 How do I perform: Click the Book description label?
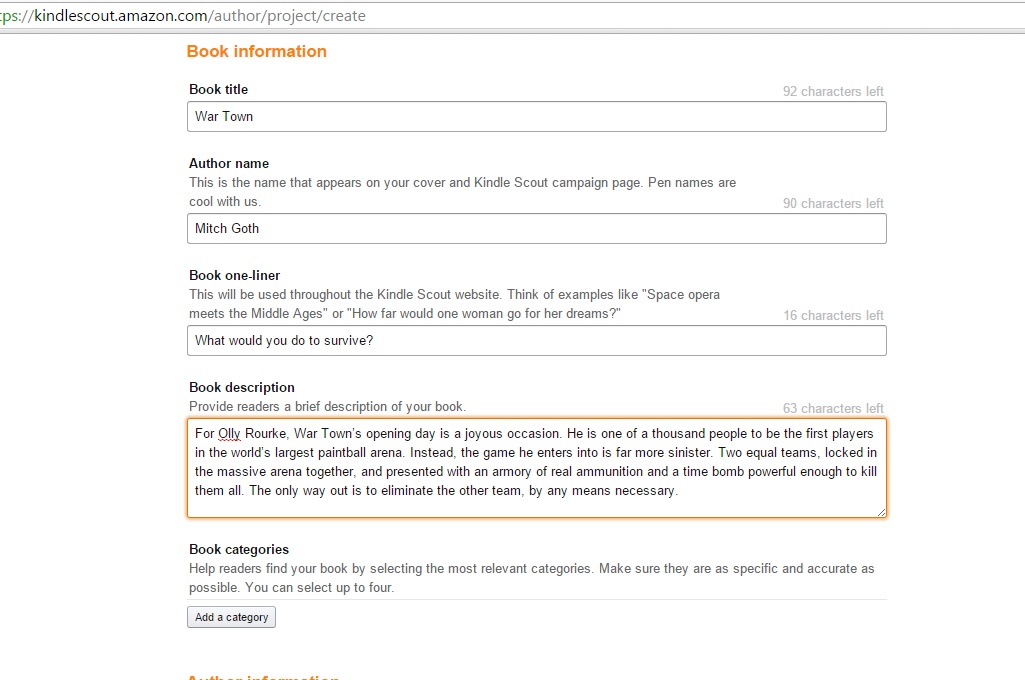point(242,388)
